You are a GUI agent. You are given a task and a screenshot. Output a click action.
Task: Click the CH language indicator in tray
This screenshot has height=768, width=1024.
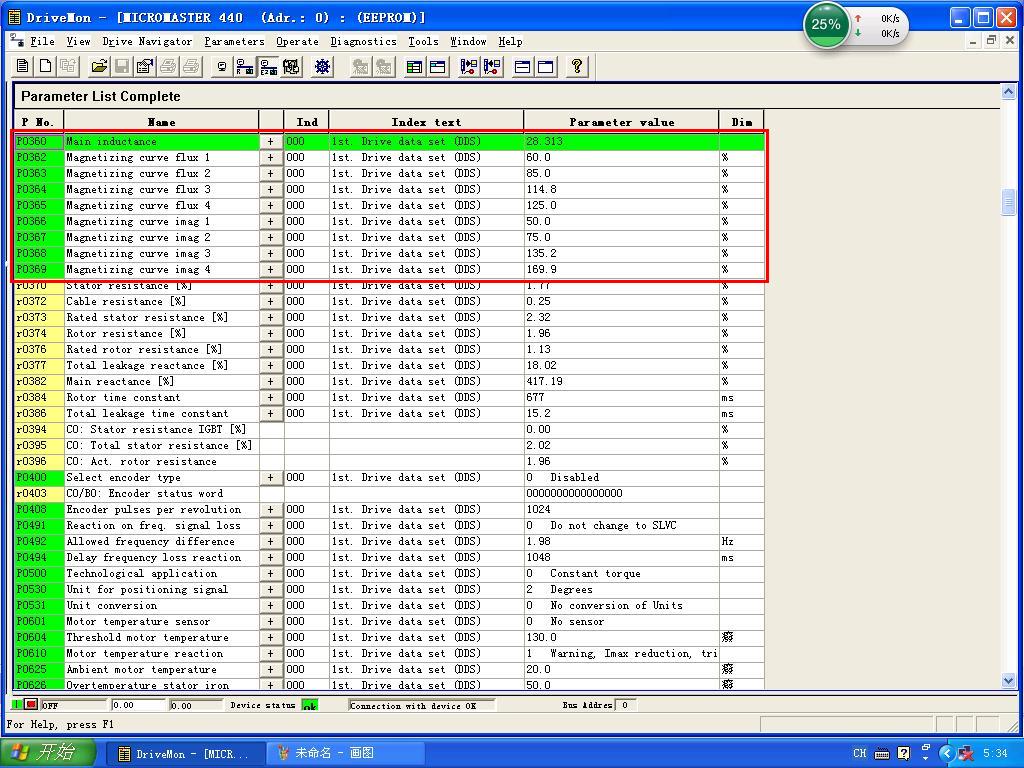(x=859, y=753)
